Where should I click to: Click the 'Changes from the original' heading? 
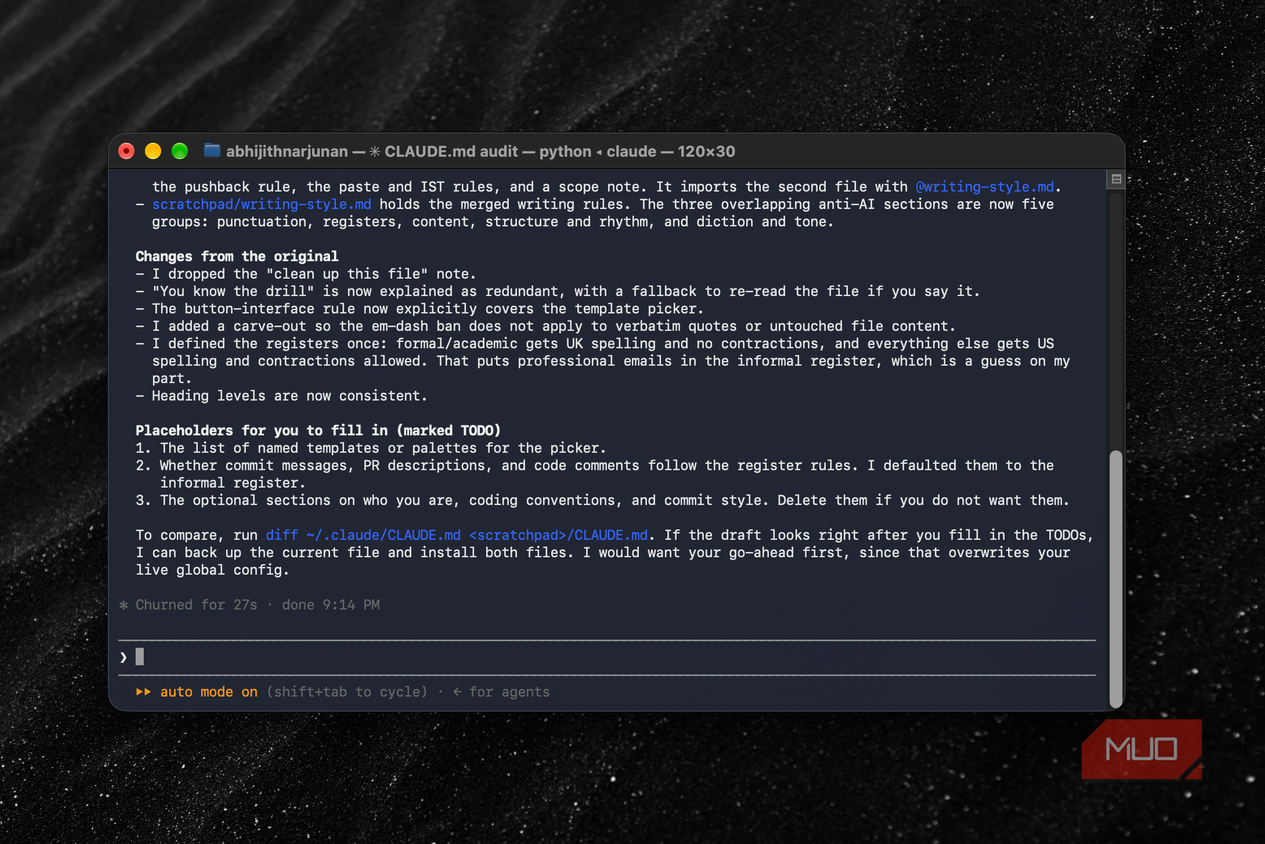click(237, 256)
